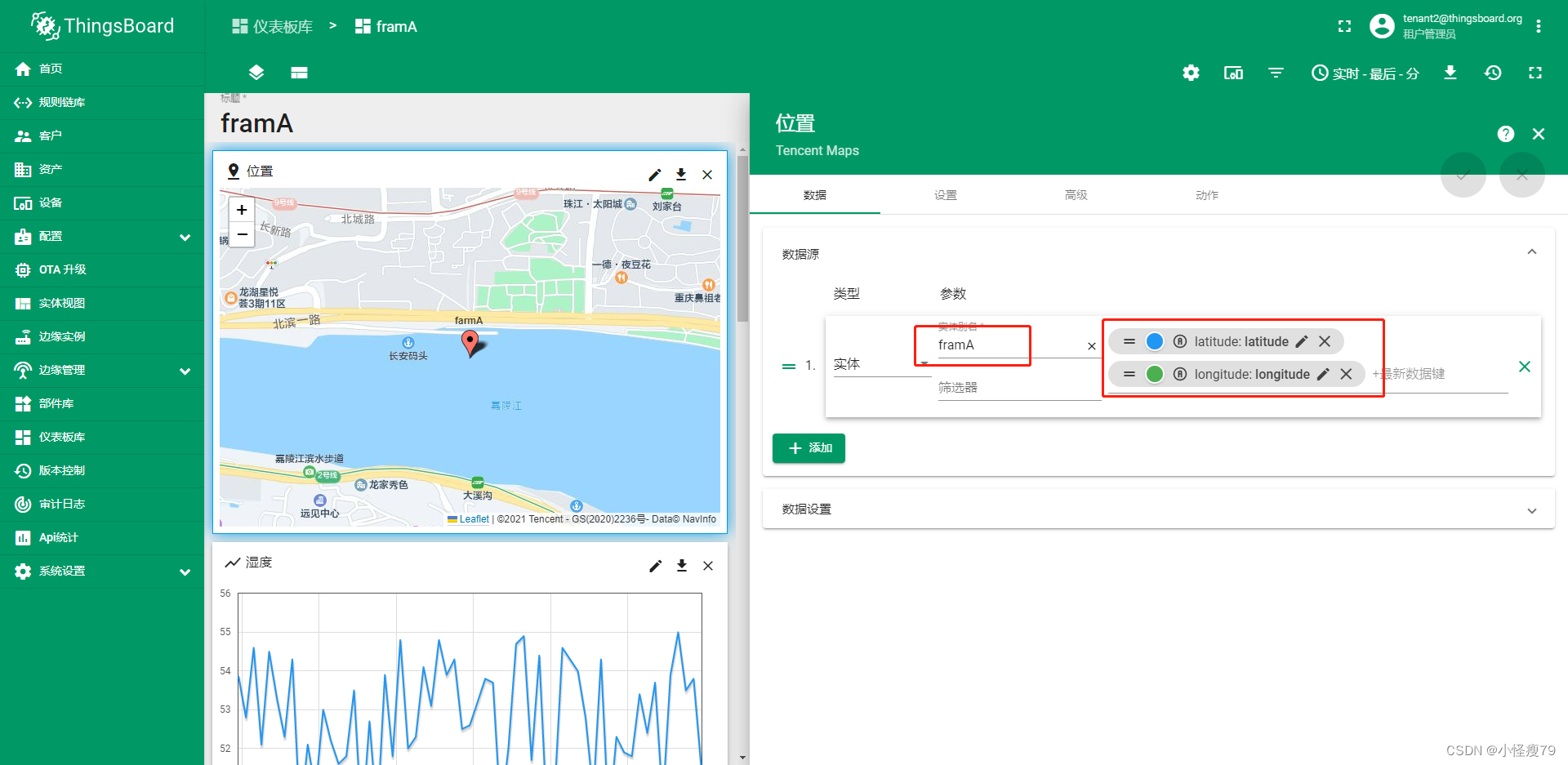The height and width of the screenshot is (765, 1568).
Task: Open dashboard version history icon
Action: point(1493,73)
